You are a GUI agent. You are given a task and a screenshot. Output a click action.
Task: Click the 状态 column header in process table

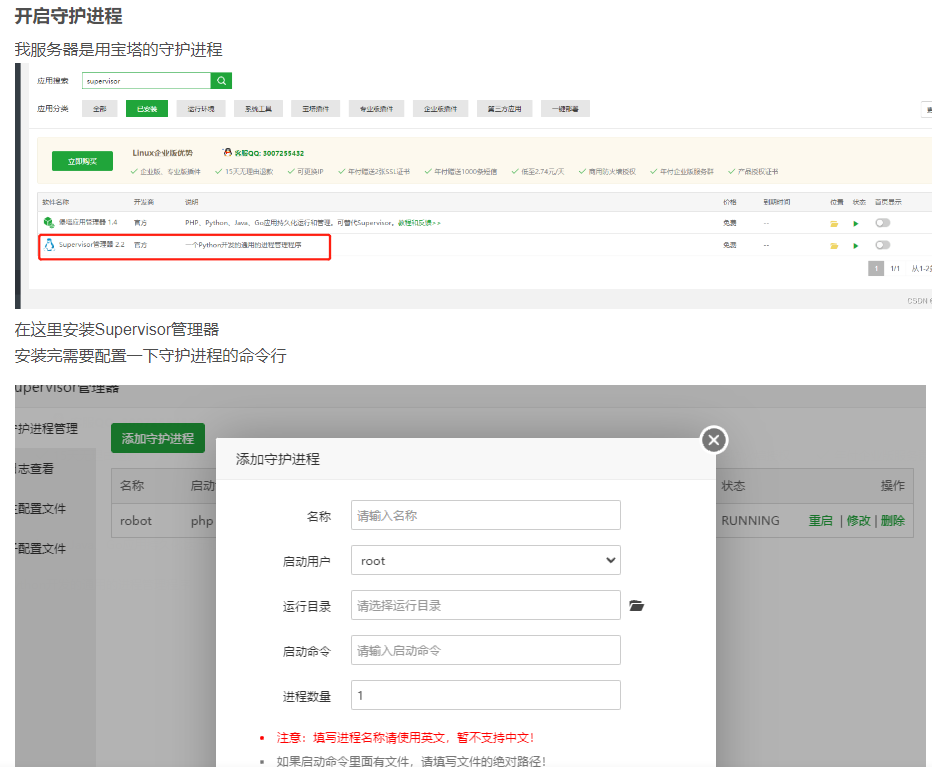733,486
